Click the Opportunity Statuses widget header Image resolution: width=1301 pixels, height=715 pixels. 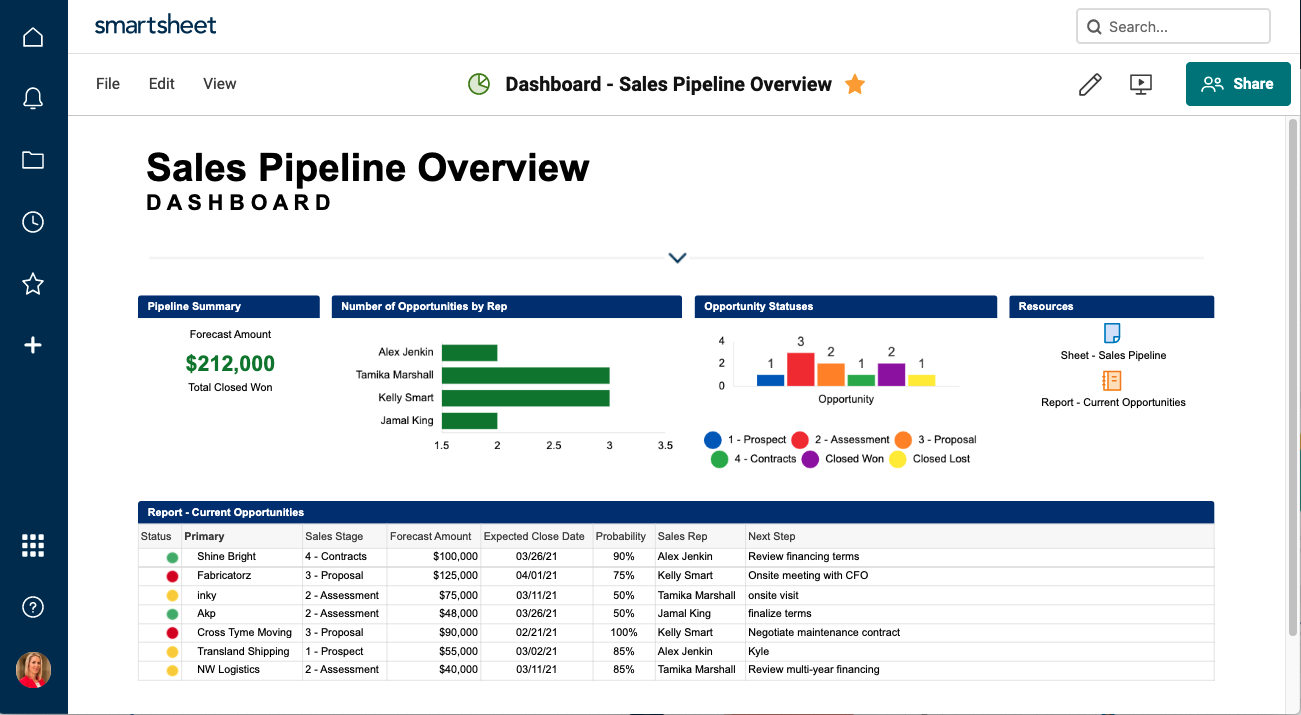[x=846, y=306]
